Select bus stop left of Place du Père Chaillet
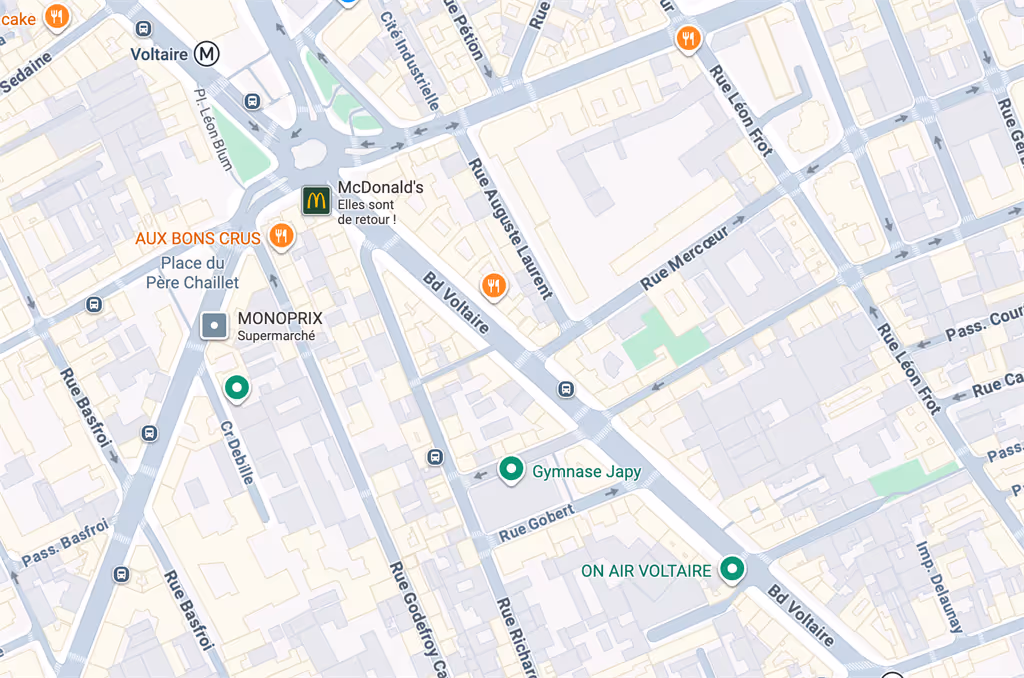Viewport: 1024px width, 678px height. coord(94,304)
